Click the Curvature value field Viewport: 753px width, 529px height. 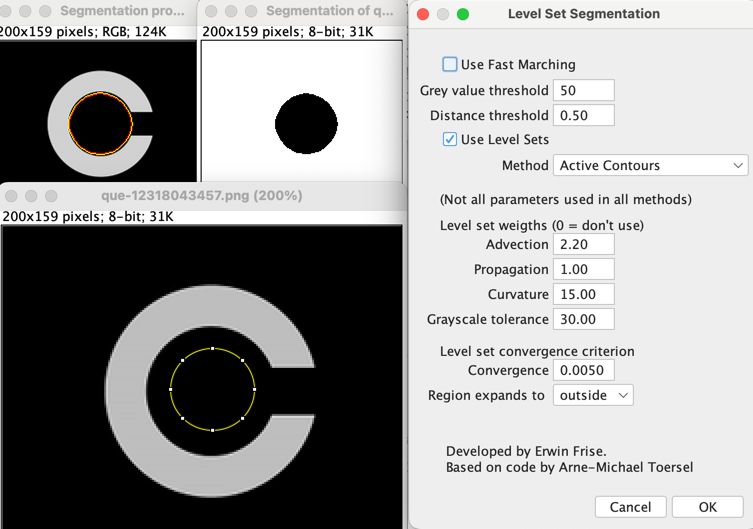click(x=583, y=295)
